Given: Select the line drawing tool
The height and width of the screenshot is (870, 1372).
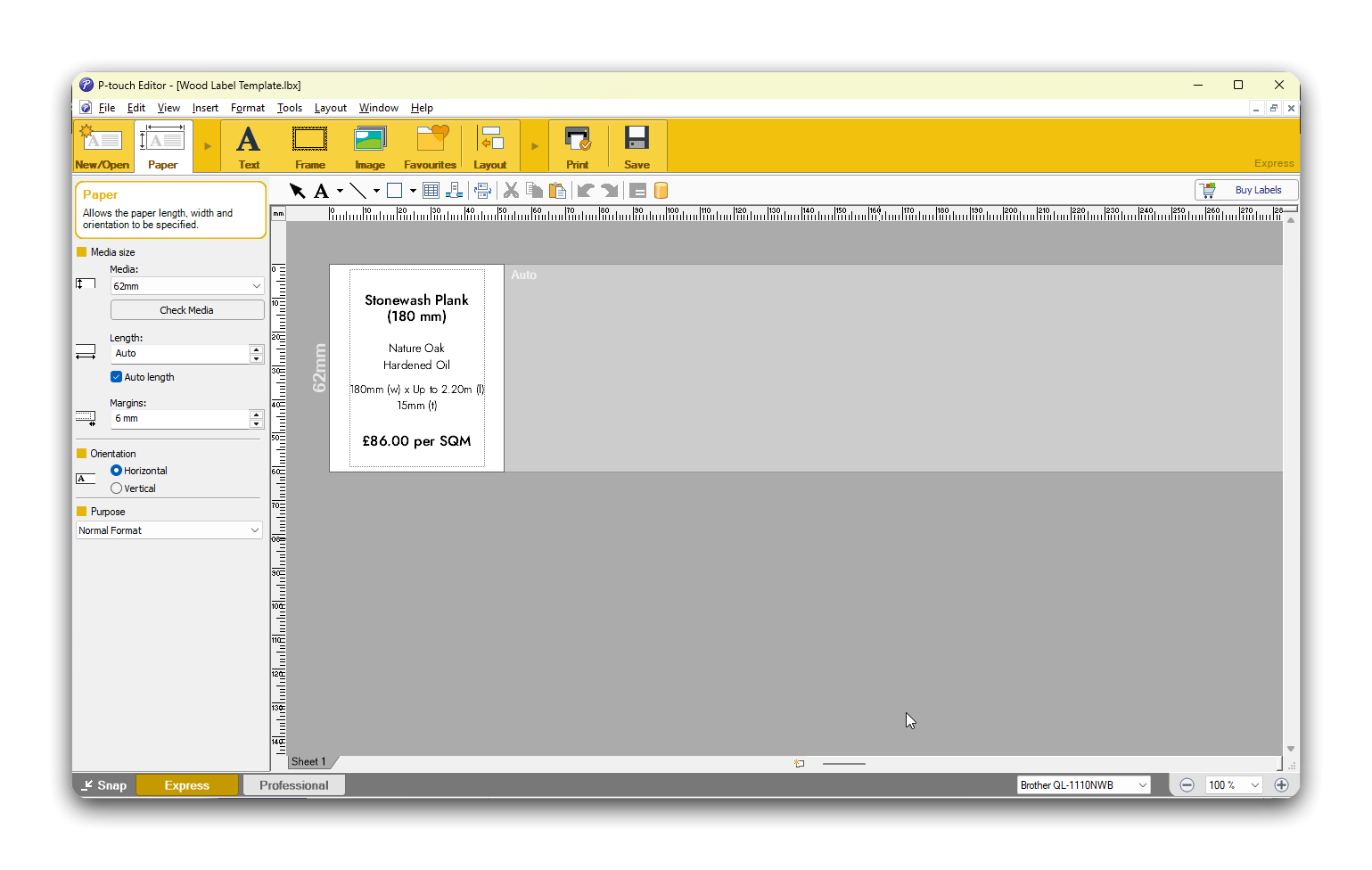Looking at the screenshot, I should [x=357, y=191].
